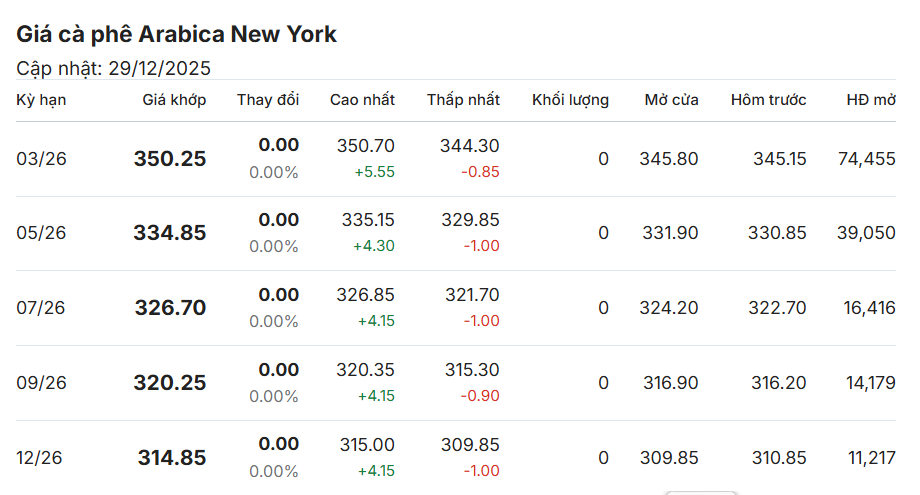Select the "Thấp nhất" column header
Screen dimensions: 920x495
tap(463, 100)
